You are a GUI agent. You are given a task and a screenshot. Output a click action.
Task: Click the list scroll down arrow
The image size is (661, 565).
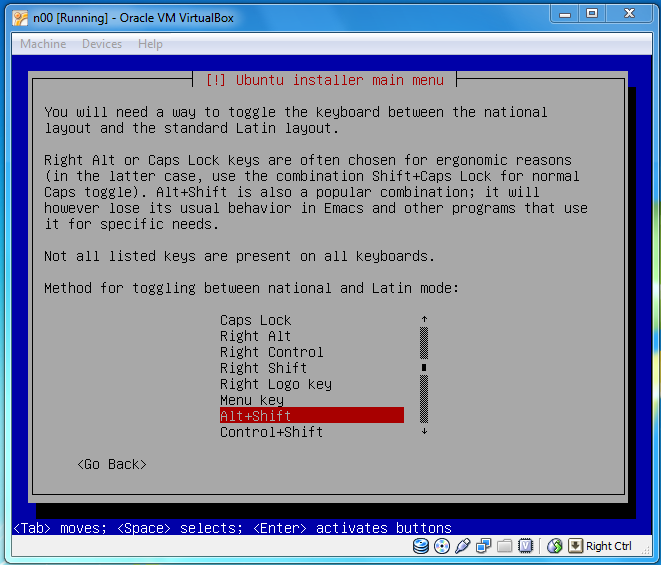click(424, 431)
